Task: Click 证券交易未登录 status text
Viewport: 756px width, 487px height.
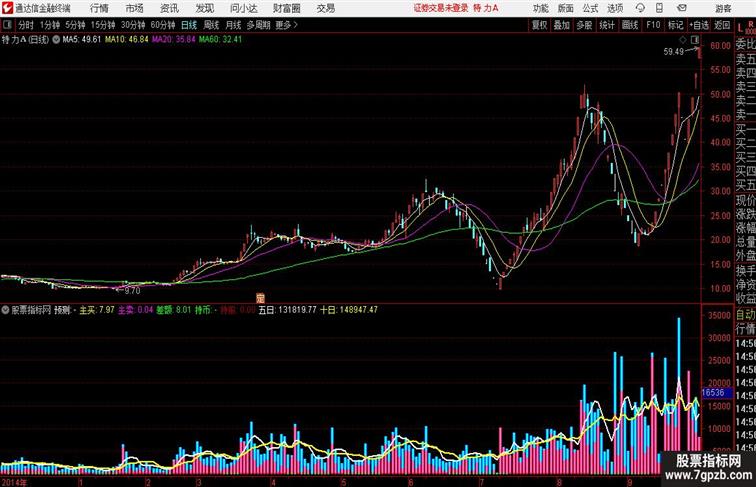Action: 441,8
